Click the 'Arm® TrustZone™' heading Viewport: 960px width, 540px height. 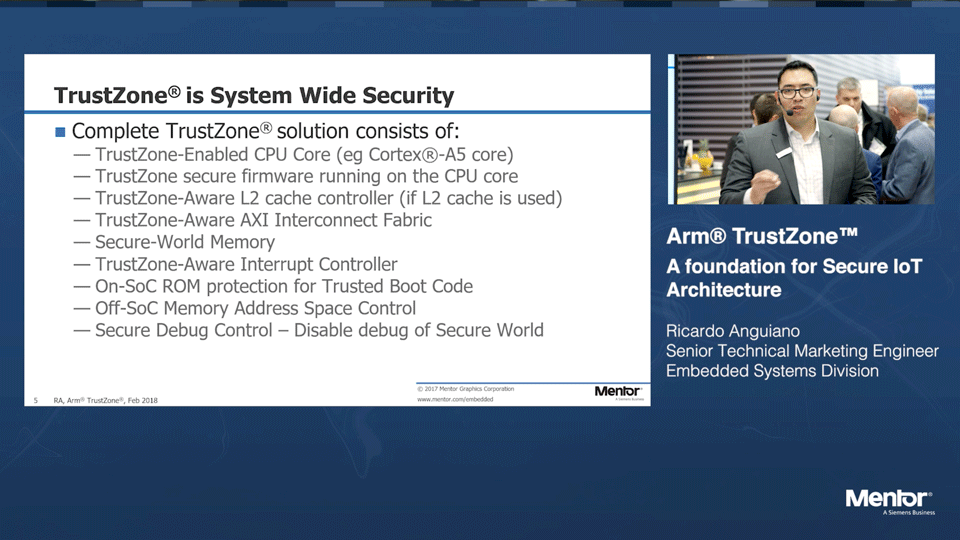point(762,237)
